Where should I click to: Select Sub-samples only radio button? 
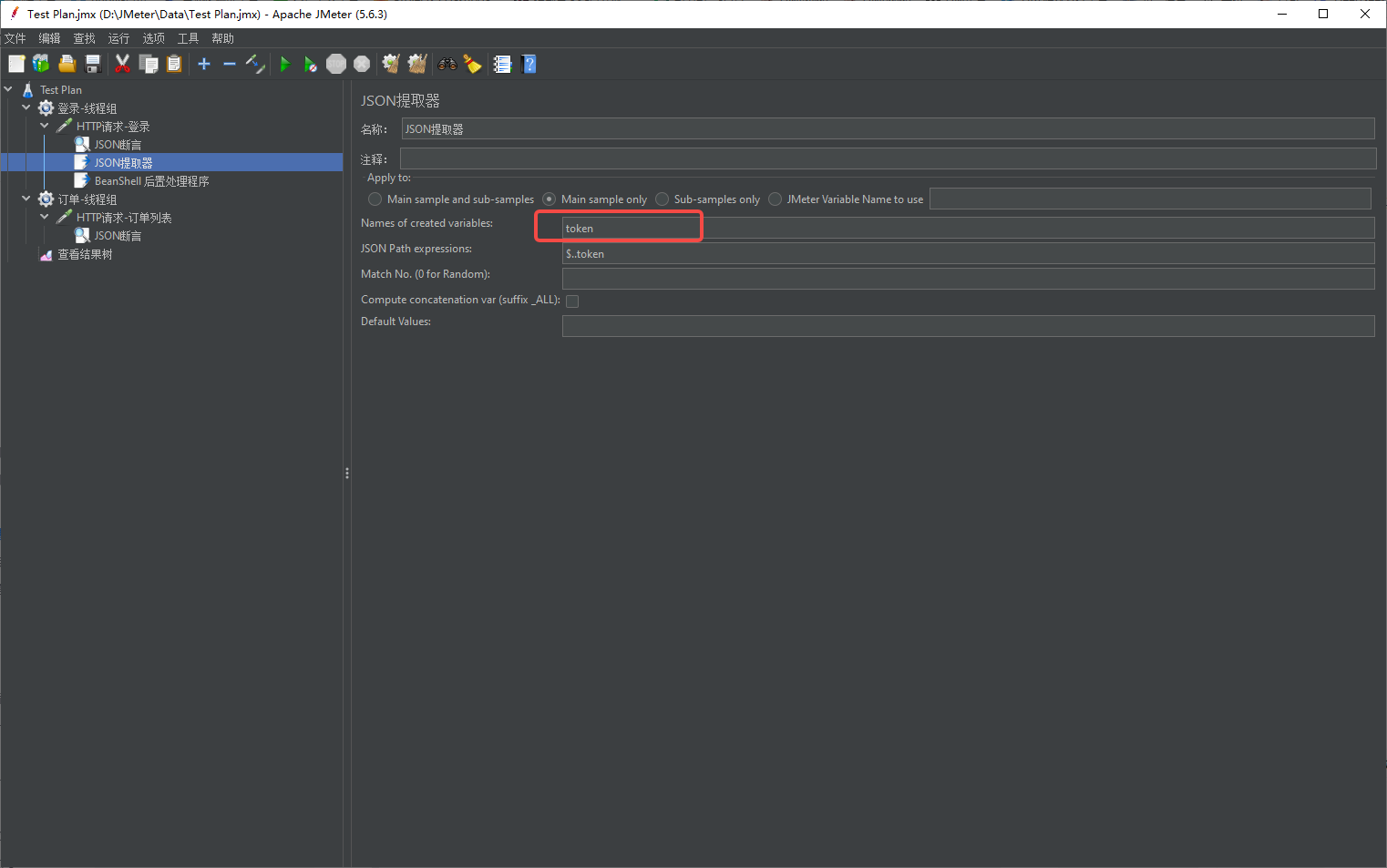tap(662, 199)
